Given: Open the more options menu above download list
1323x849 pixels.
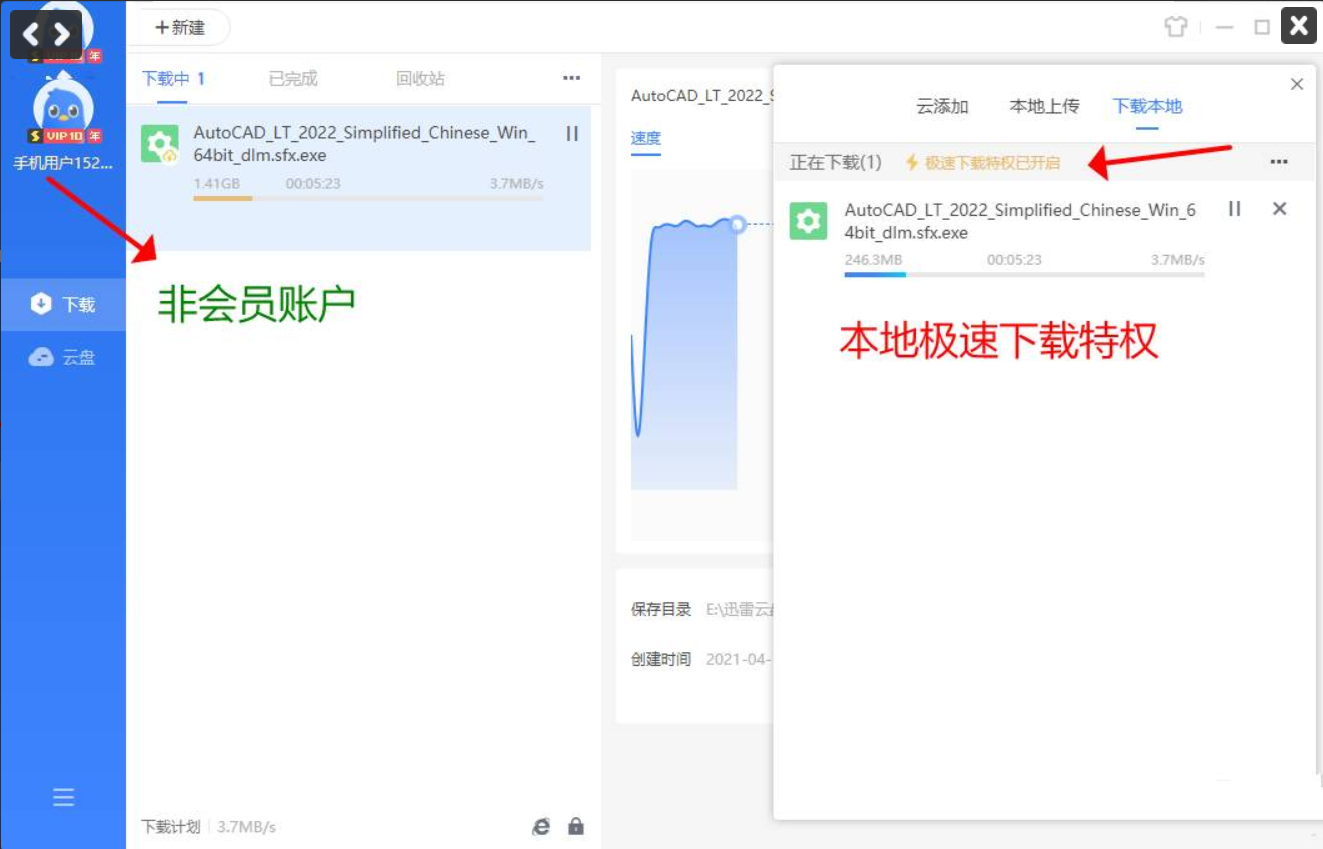Looking at the screenshot, I should pos(571,78).
